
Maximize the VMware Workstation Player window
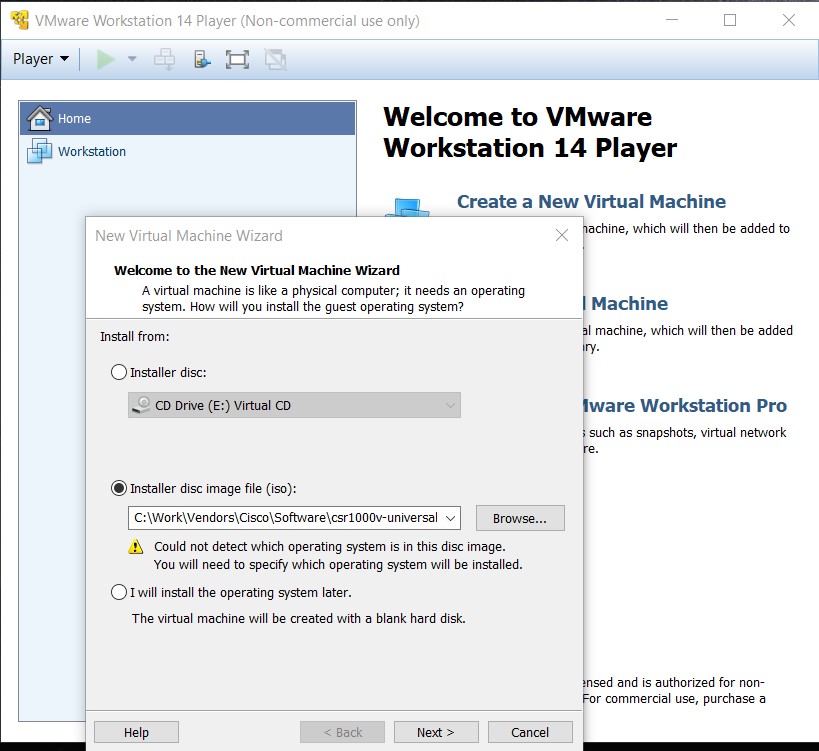pos(730,20)
